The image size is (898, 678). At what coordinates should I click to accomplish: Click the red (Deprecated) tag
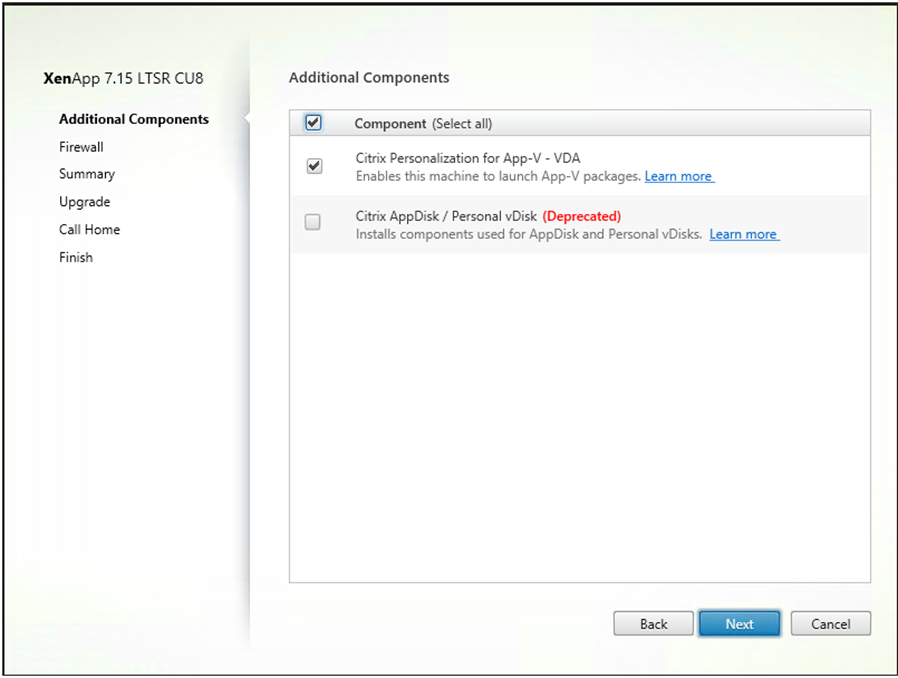pyautogui.click(x=582, y=216)
